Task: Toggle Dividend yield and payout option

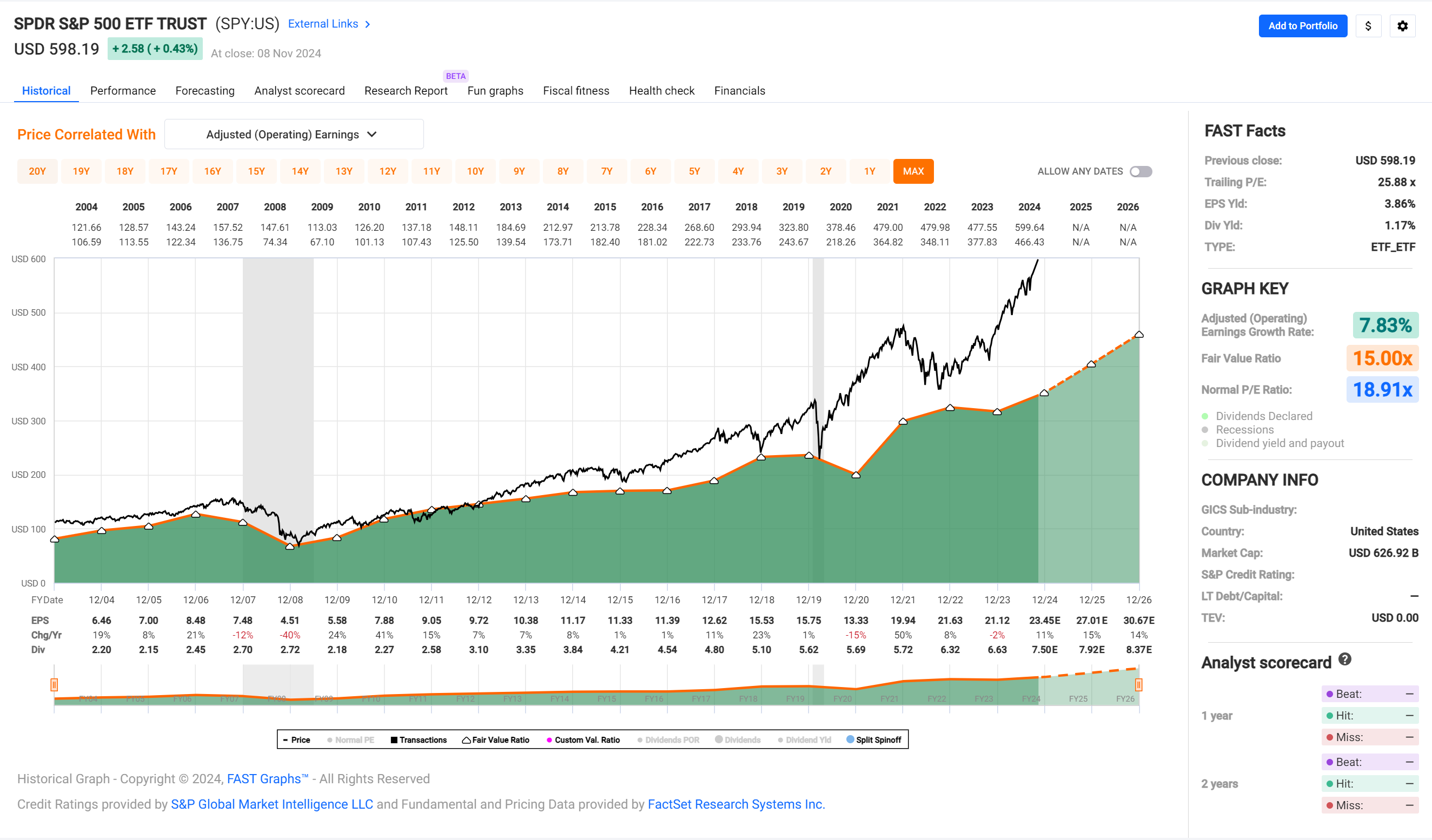Action: [1273, 444]
